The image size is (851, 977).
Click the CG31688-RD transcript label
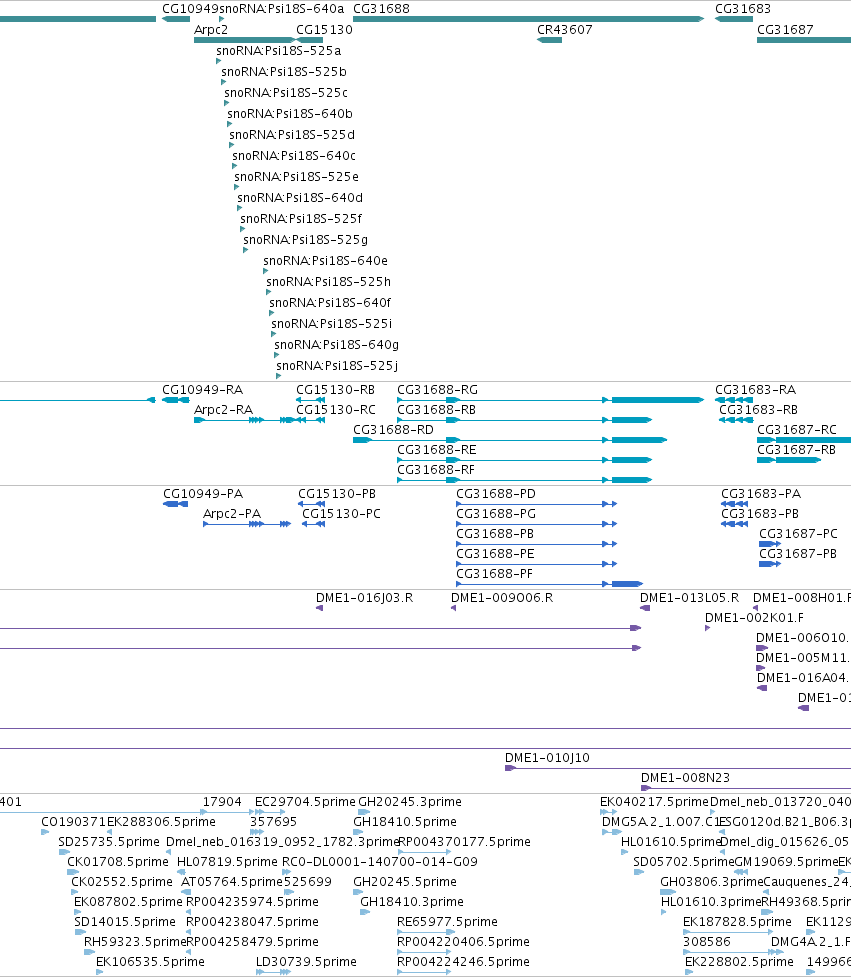click(393, 430)
